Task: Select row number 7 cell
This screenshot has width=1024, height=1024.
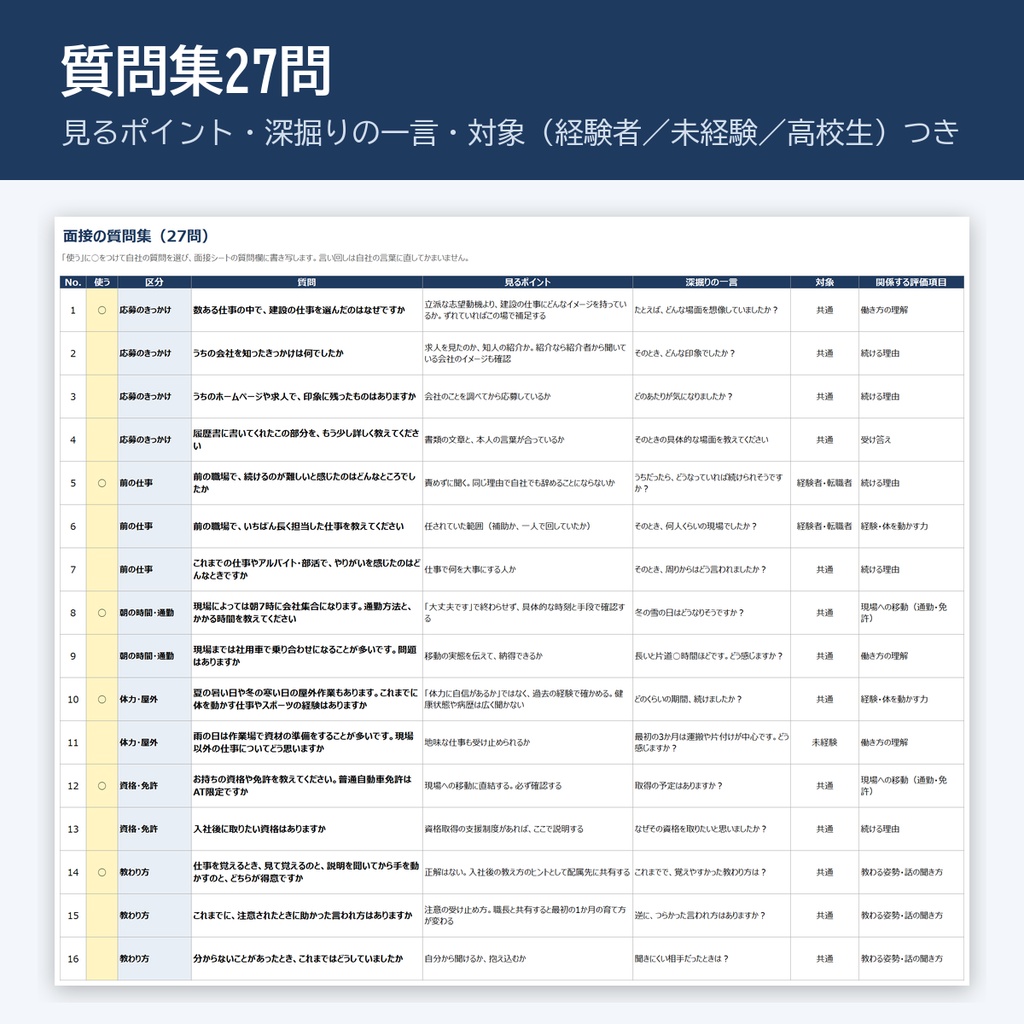Action: pyautogui.click(x=73, y=569)
